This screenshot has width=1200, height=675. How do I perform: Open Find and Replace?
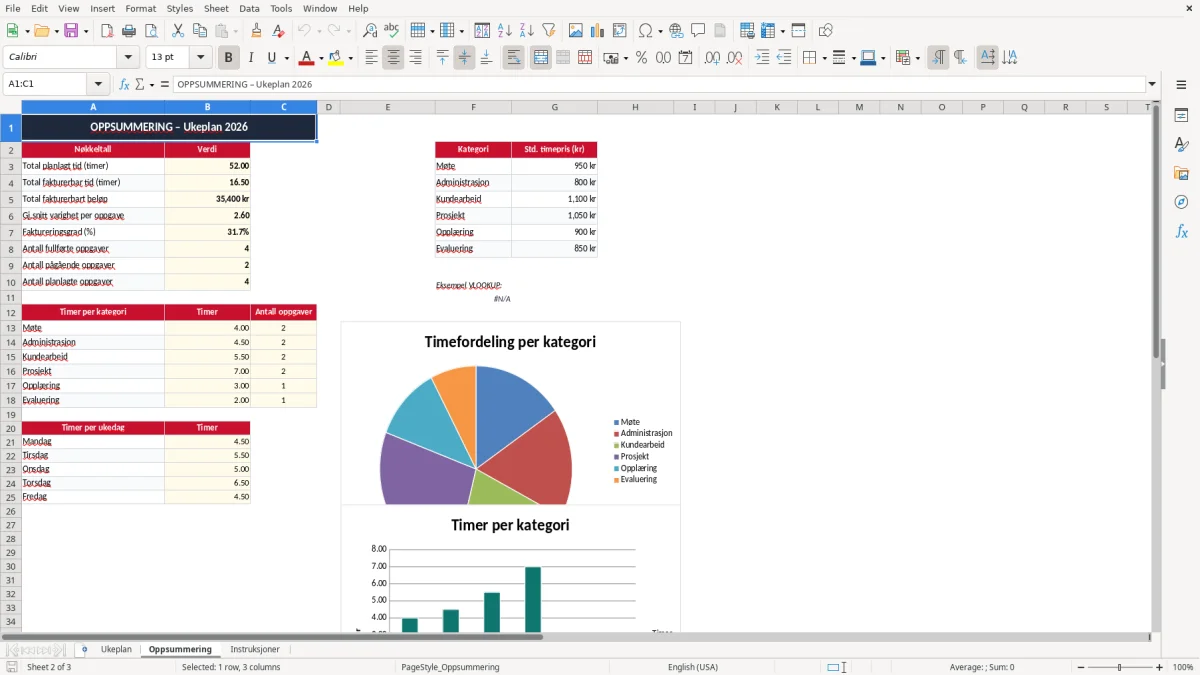pyautogui.click(x=370, y=31)
